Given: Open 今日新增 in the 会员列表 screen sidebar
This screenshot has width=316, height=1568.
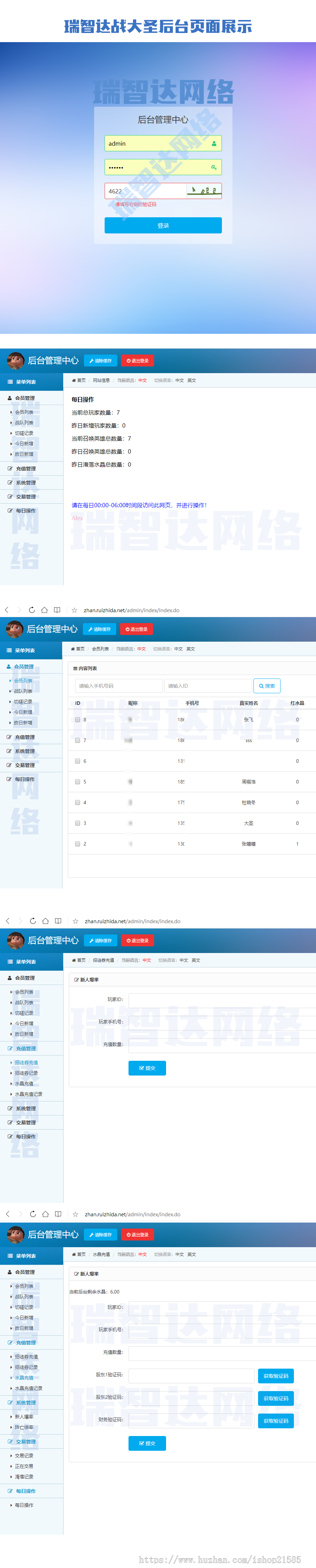Looking at the screenshot, I should pos(24,712).
